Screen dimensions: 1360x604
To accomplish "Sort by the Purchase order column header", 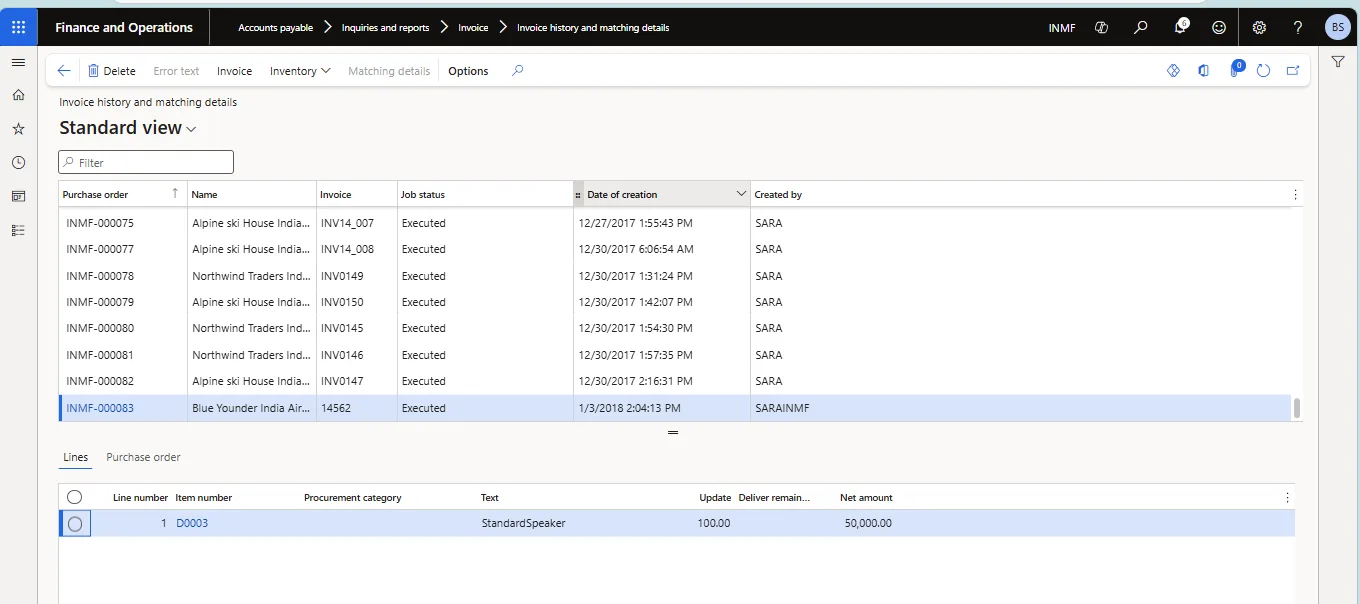I will coord(122,194).
